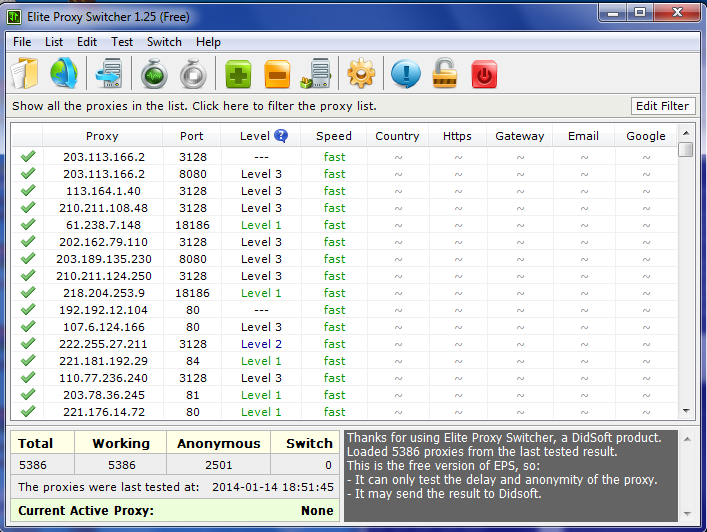
Task: Click the last tested time 2014-01-14 18:51:45
Action: pos(273,487)
